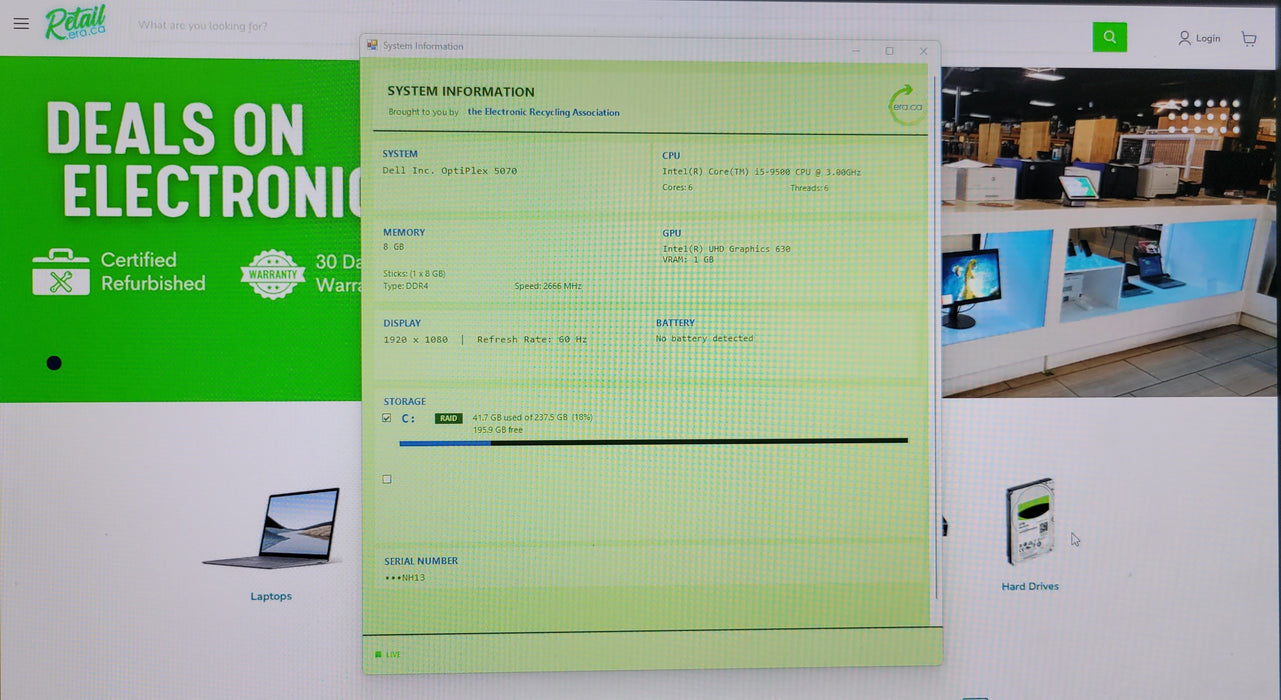The width and height of the screenshot is (1281, 700).
Task: Open the Laptops category link
Action: click(x=271, y=596)
